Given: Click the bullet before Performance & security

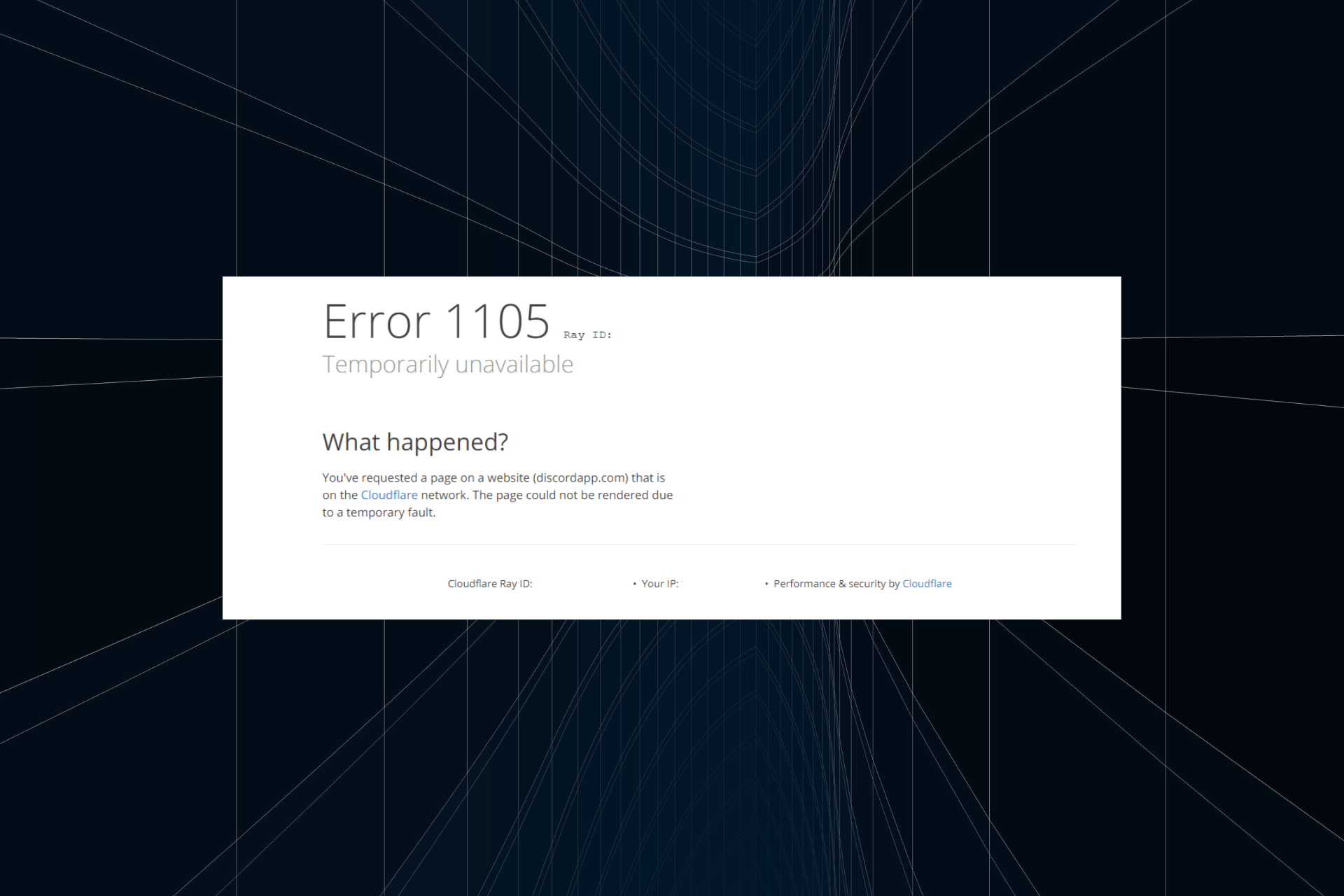Looking at the screenshot, I should (766, 584).
